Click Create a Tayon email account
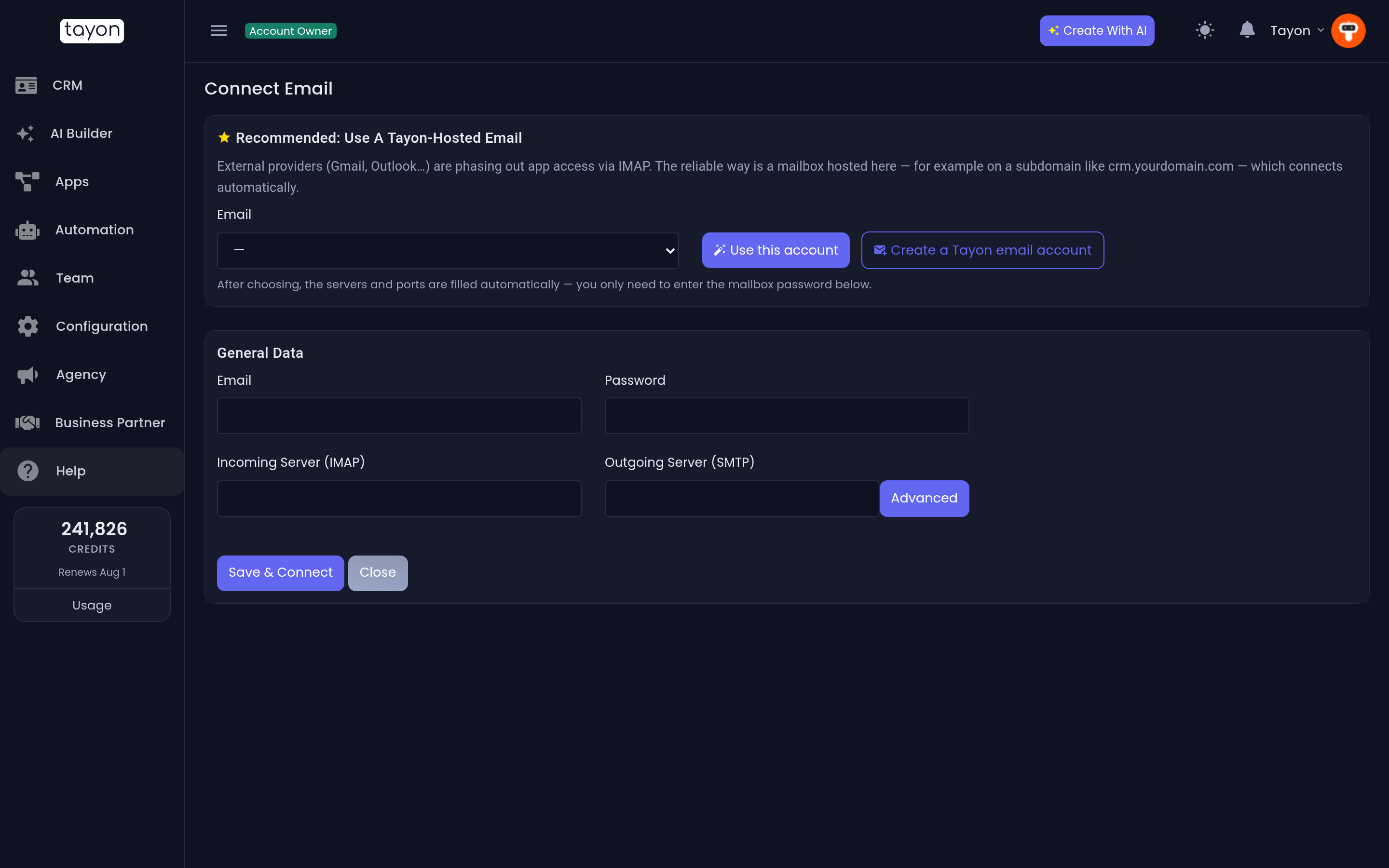The width and height of the screenshot is (1389, 868). point(982,250)
